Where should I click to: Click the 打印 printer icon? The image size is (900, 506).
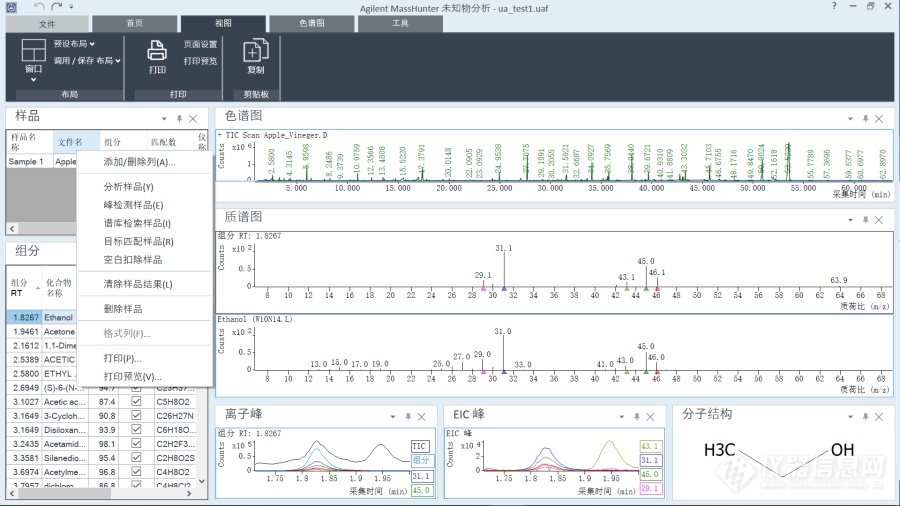click(157, 50)
